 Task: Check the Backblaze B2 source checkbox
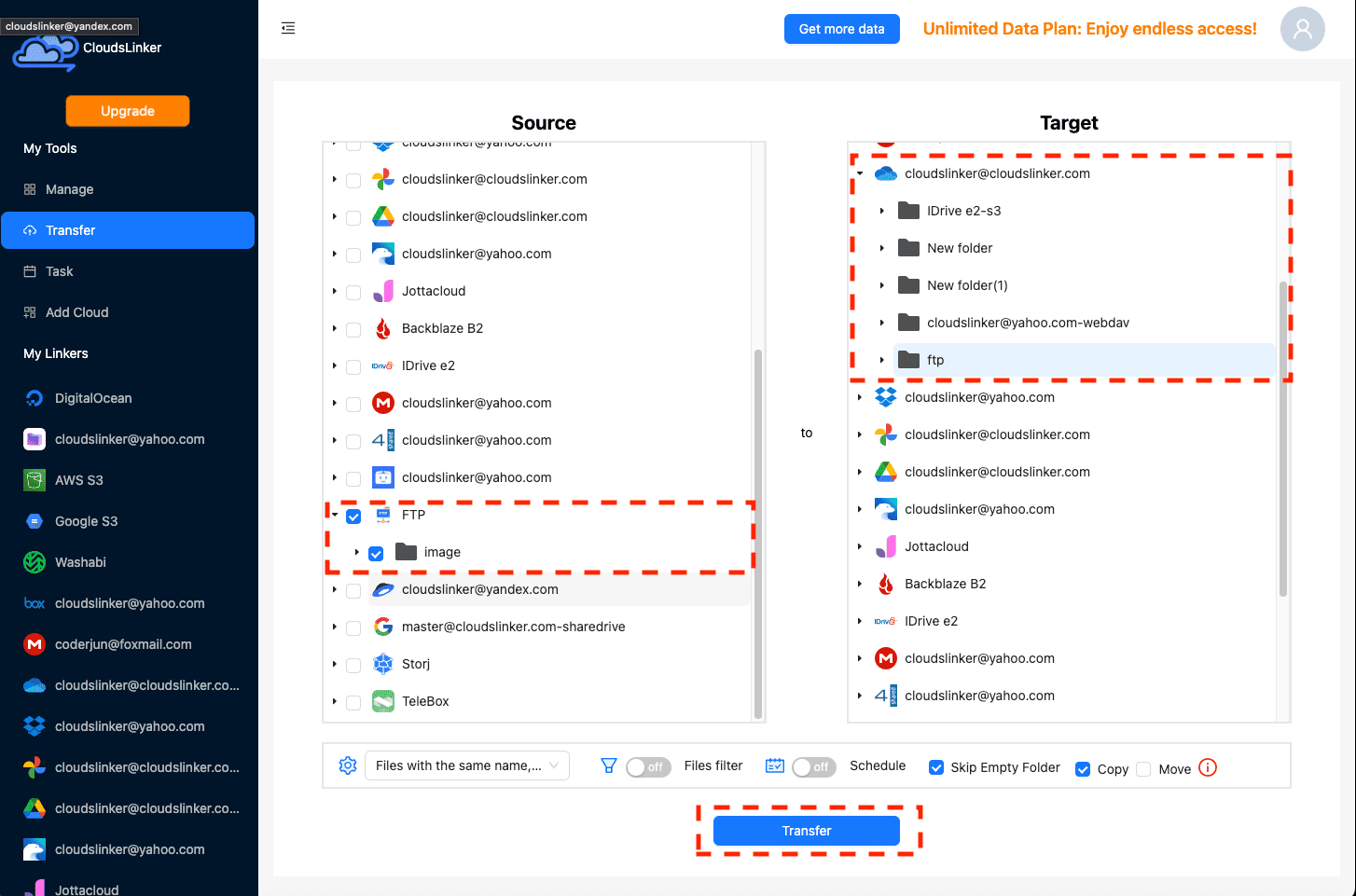353,329
